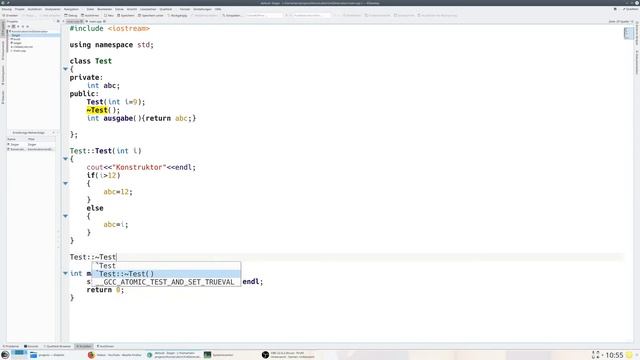The width and height of the screenshot is (640, 360).
Task: Collapse the else block fold arrow
Action: [x=65, y=216]
